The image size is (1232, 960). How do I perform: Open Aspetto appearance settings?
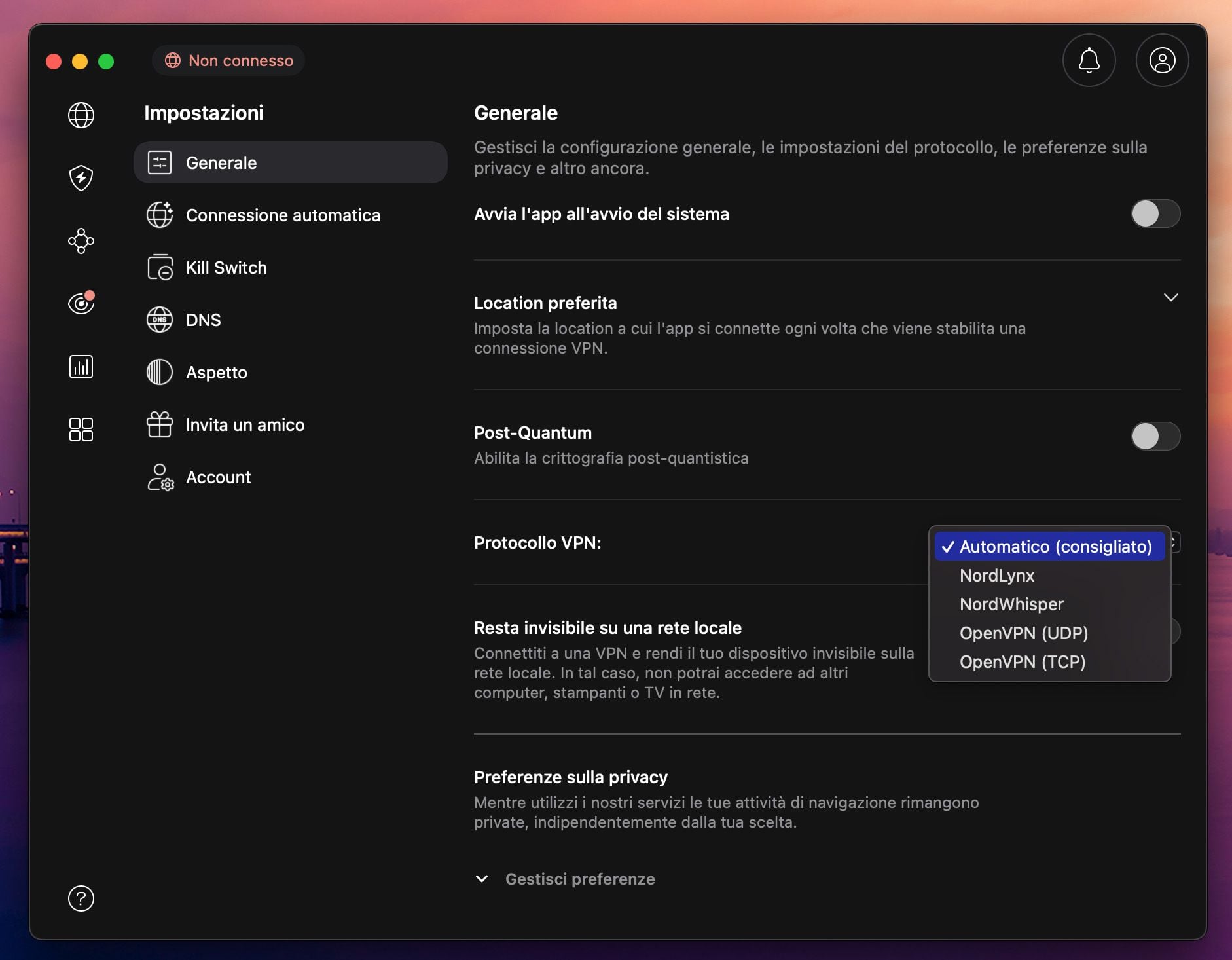pyautogui.click(x=291, y=372)
